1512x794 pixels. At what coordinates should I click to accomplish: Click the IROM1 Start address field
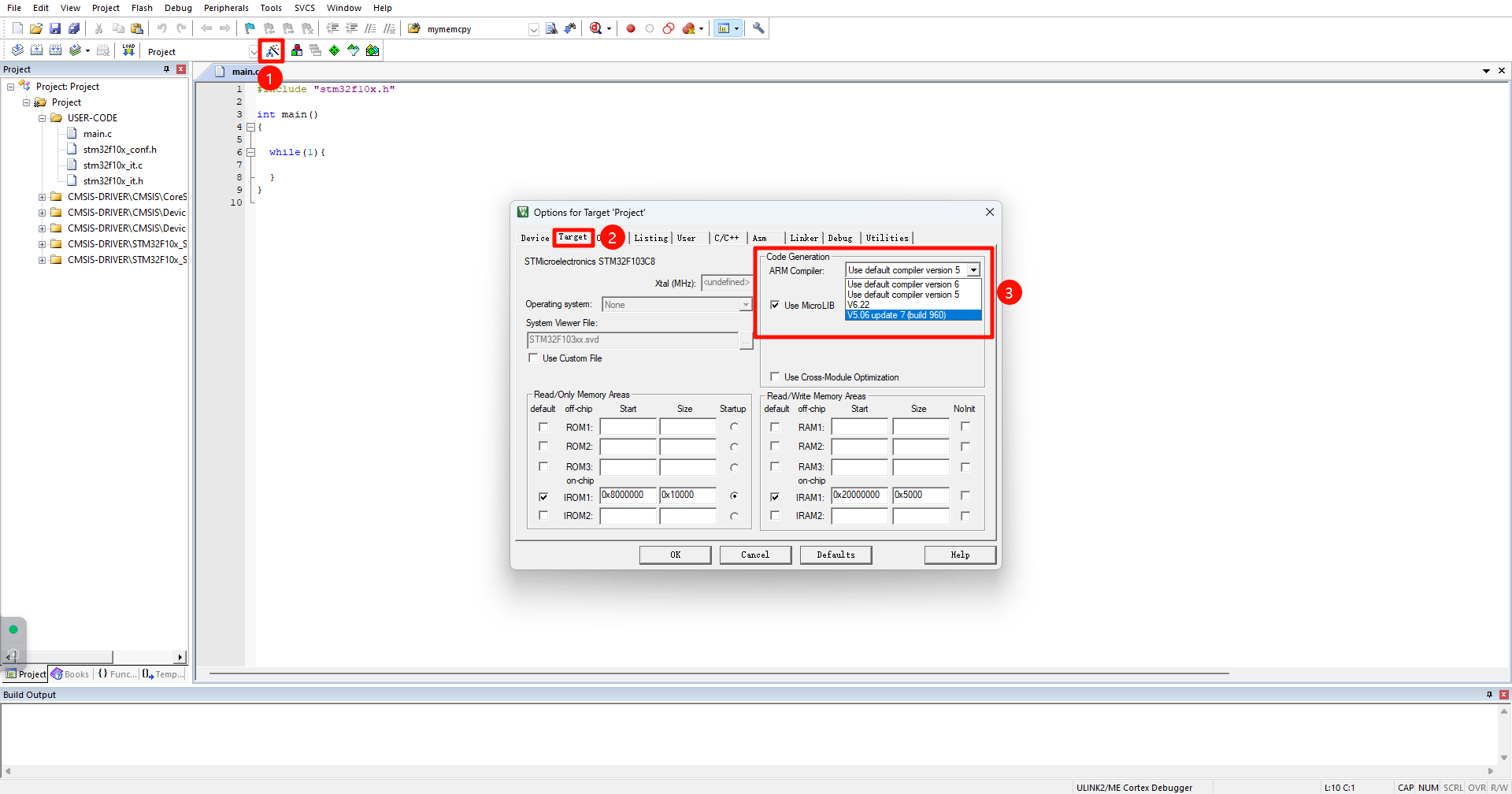click(x=628, y=495)
